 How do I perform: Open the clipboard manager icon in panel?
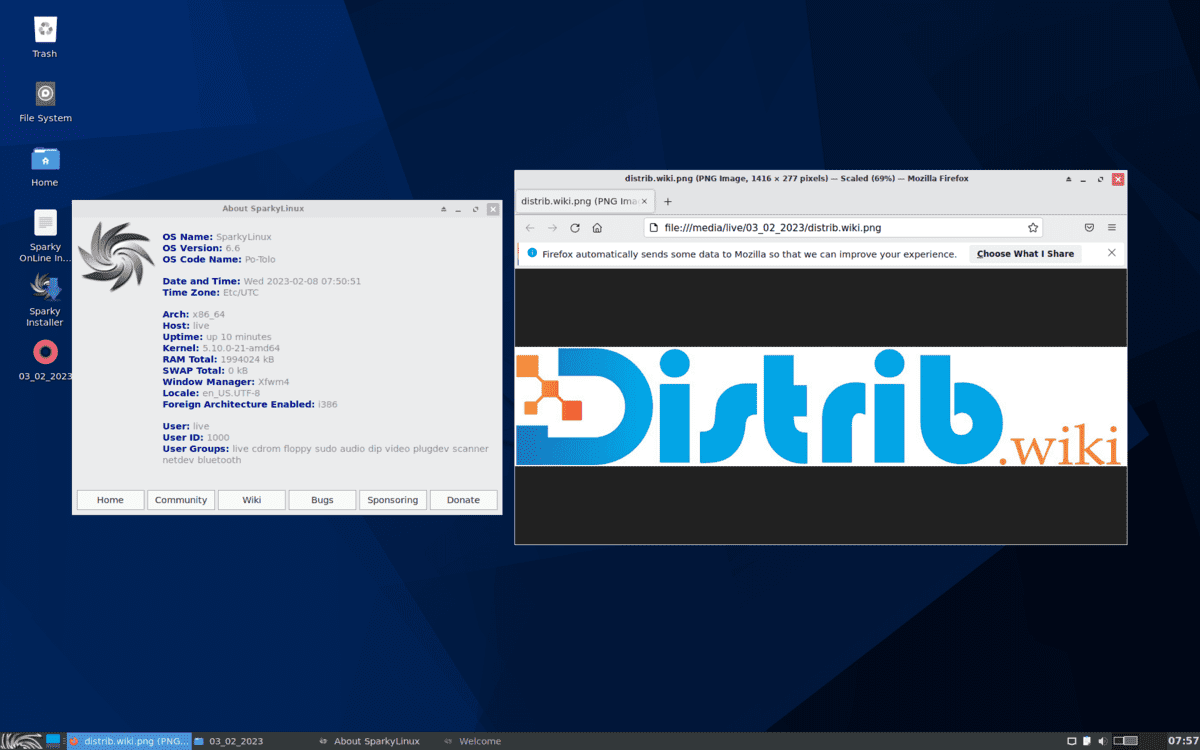1087,741
